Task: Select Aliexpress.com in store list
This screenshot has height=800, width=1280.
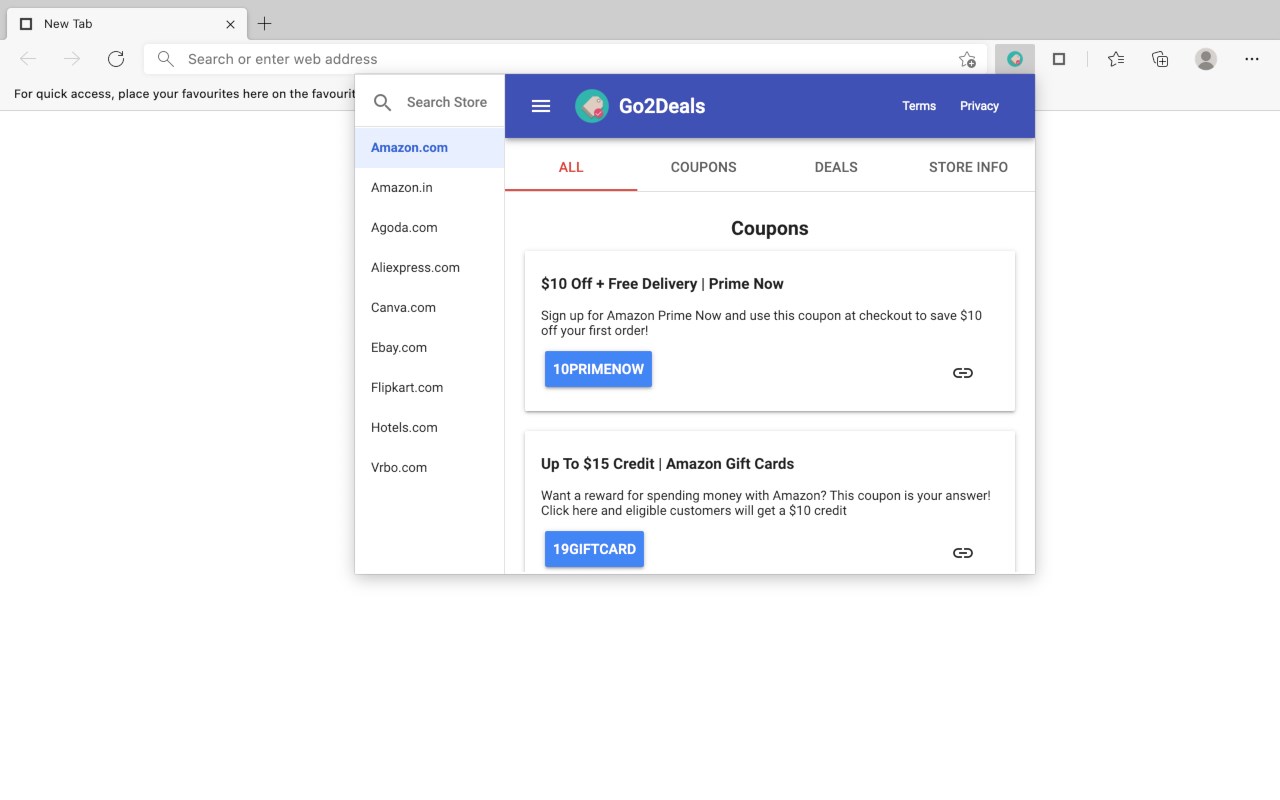Action: coord(430,267)
